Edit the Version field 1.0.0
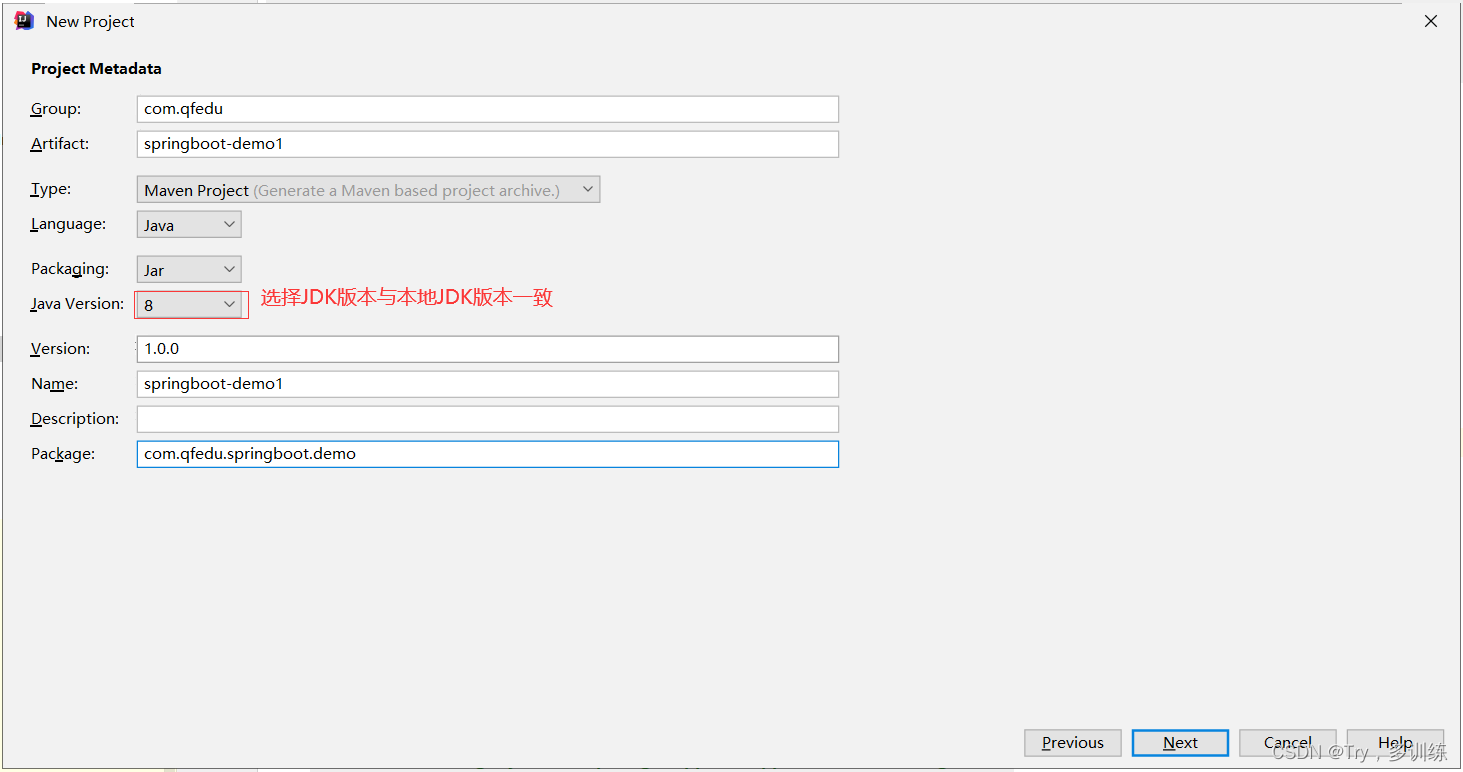The width and height of the screenshot is (1463, 772). click(x=488, y=349)
